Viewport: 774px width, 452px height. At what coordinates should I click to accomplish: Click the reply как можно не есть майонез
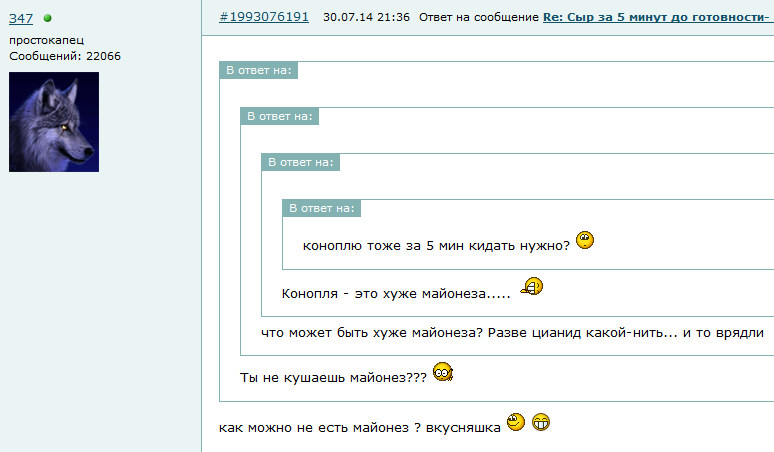pos(360,427)
